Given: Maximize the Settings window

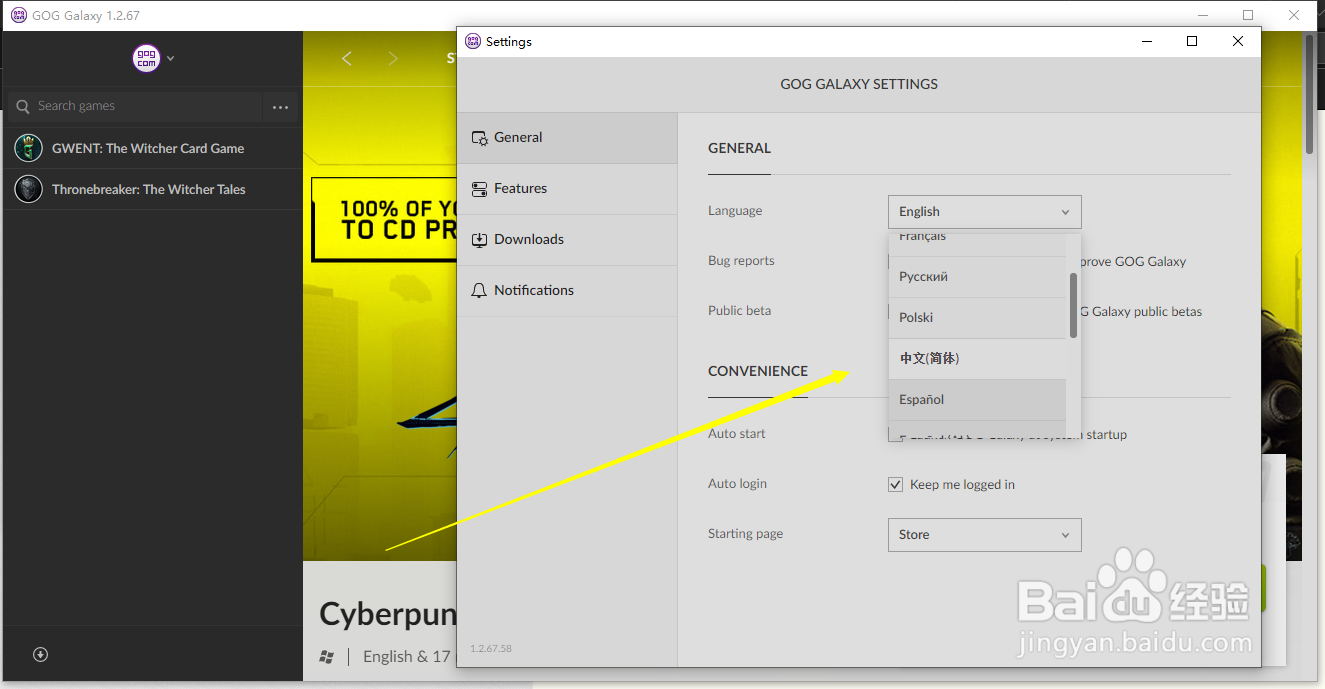Looking at the screenshot, I should point(1192,41).
